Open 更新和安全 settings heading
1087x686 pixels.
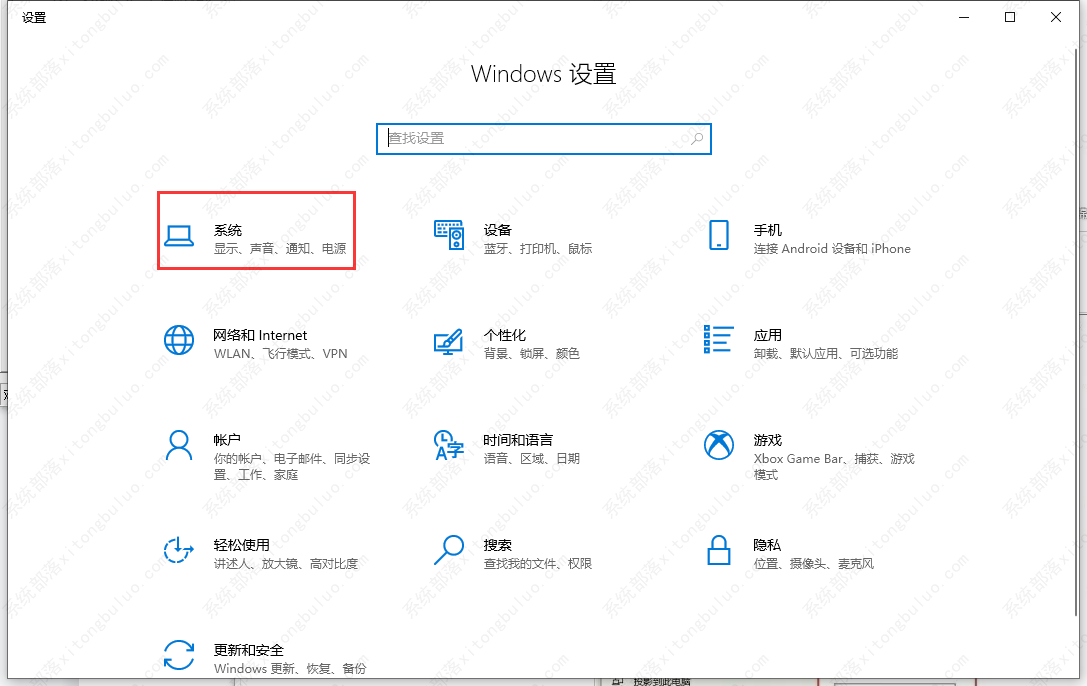pyautogui.click(x=248, y=650)
